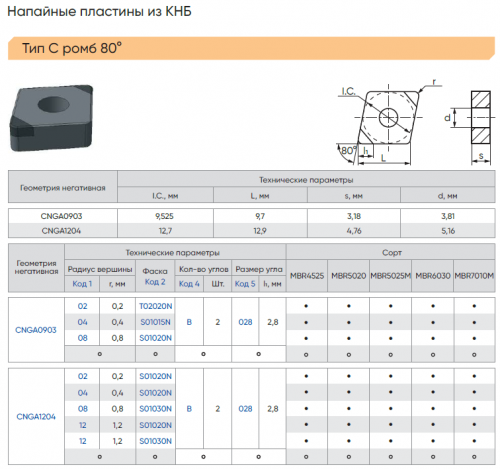Click the Код 1 column header
The height and width of the screenshot is (469, 500).
tap(82, 284)
